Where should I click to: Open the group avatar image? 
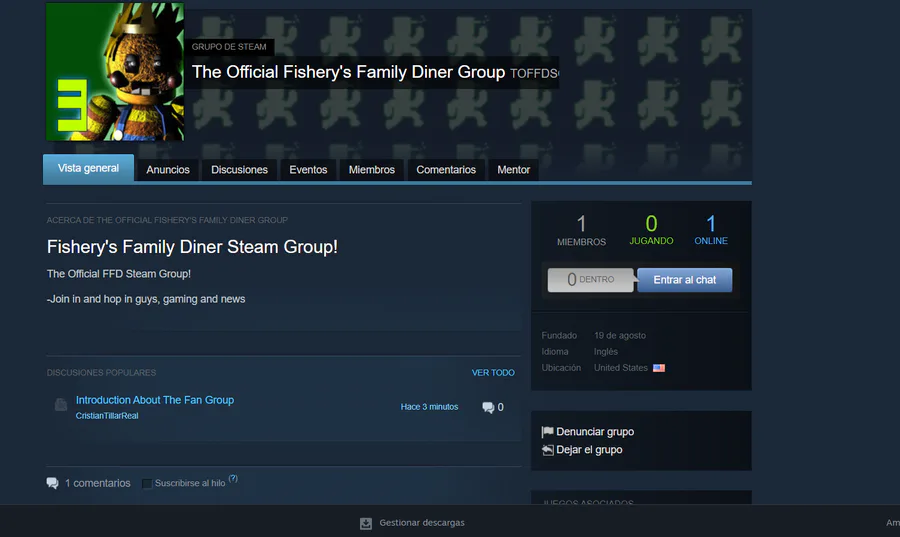(115, 72)
